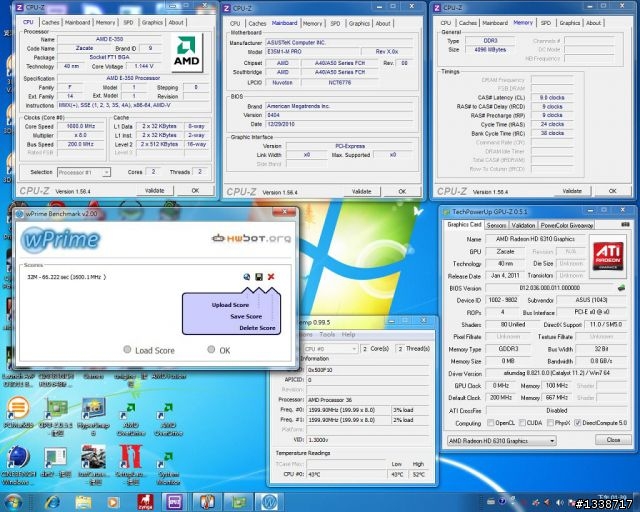Open Windows Media Player from the taskbar
The height and width of the screenshot is (512, 640).
113,503
